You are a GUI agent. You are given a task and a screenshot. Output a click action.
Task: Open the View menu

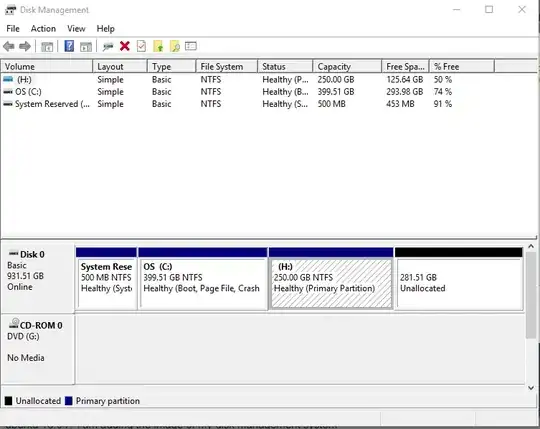click(76, 29)
